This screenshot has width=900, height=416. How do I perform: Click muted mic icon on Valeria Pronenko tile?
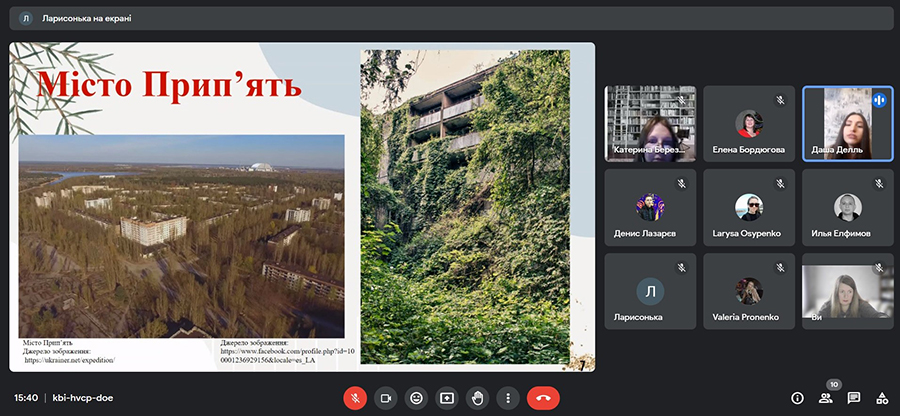coord(780,267)
